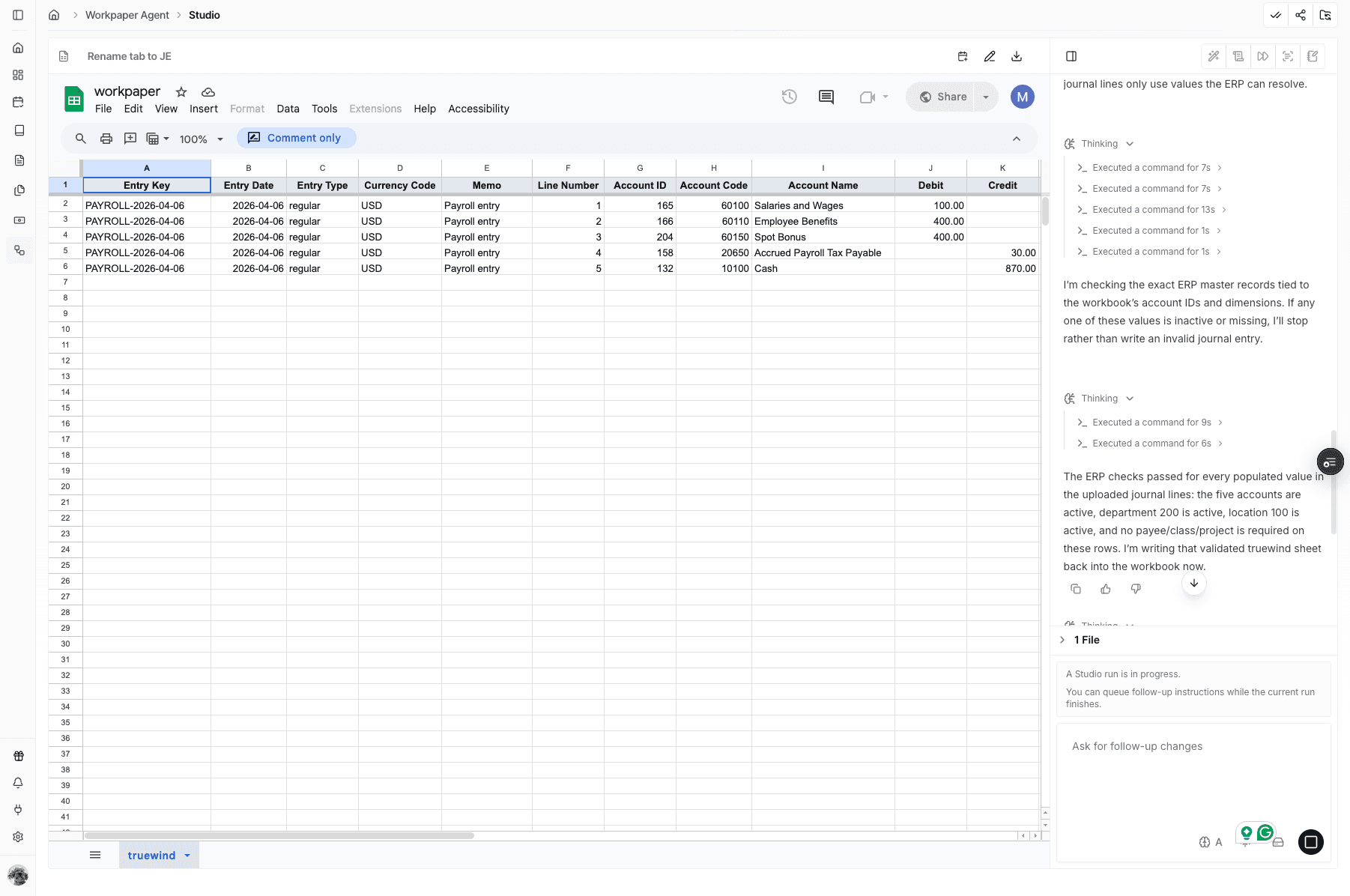Open the Accessibility menu
The image size is (1350, 896).
pyautogui.click(x=478, y=109)
